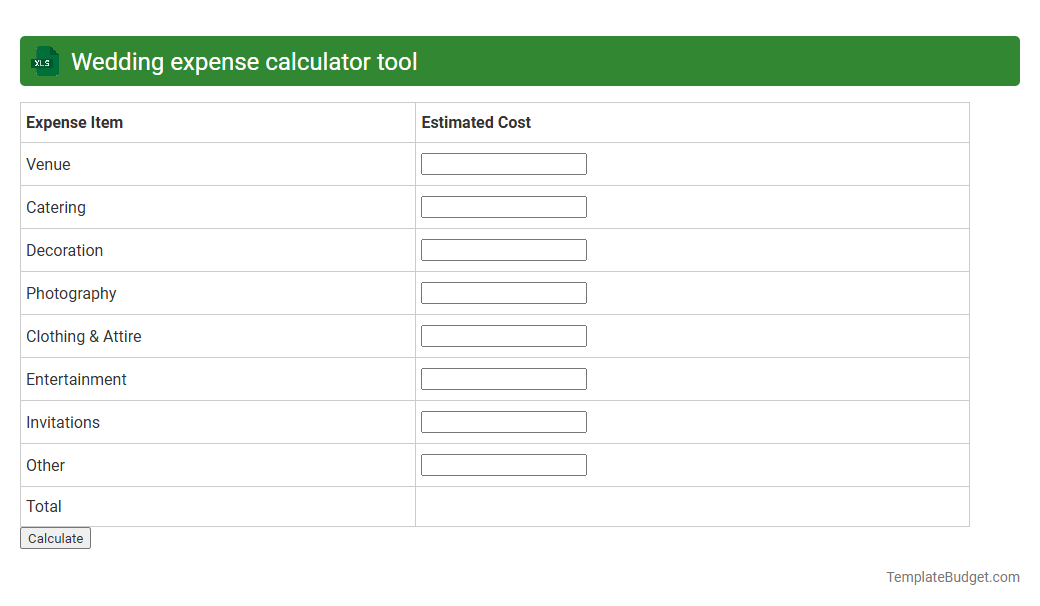Viewport: 1040px width, 606px height.
Task: Click inside the Other cost input field
Action: 503,464
